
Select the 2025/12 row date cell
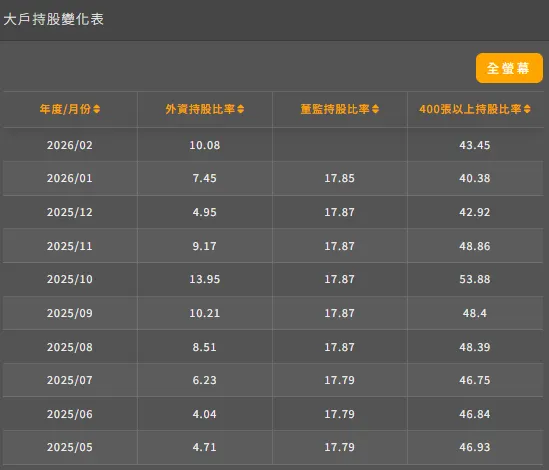point(70,212)
